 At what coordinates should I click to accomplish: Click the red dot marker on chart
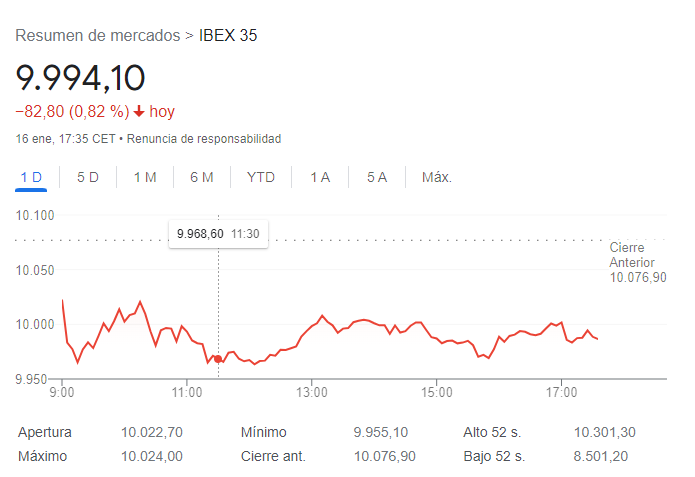218,358
